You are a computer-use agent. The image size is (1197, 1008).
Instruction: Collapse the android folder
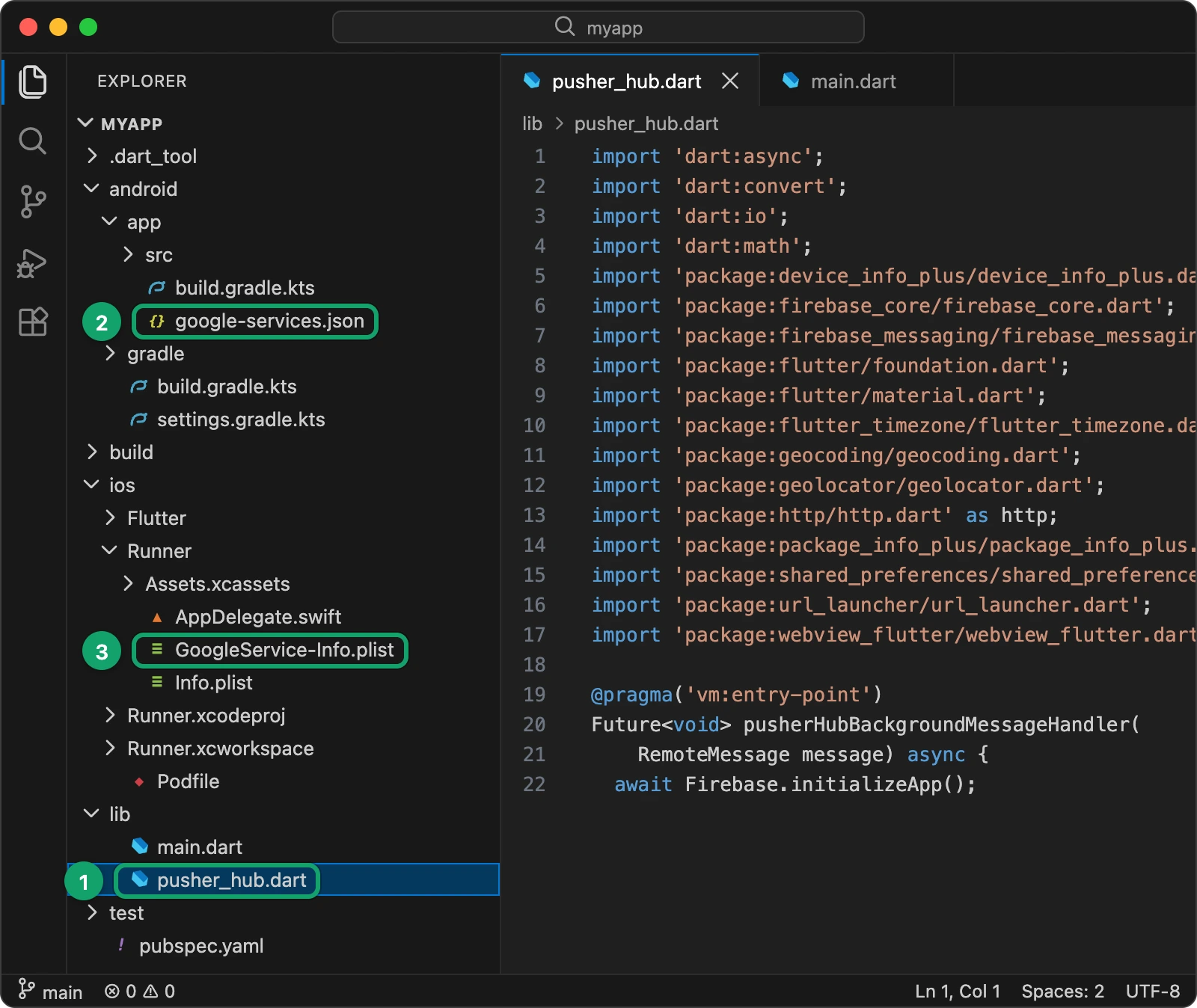point(91,188)
